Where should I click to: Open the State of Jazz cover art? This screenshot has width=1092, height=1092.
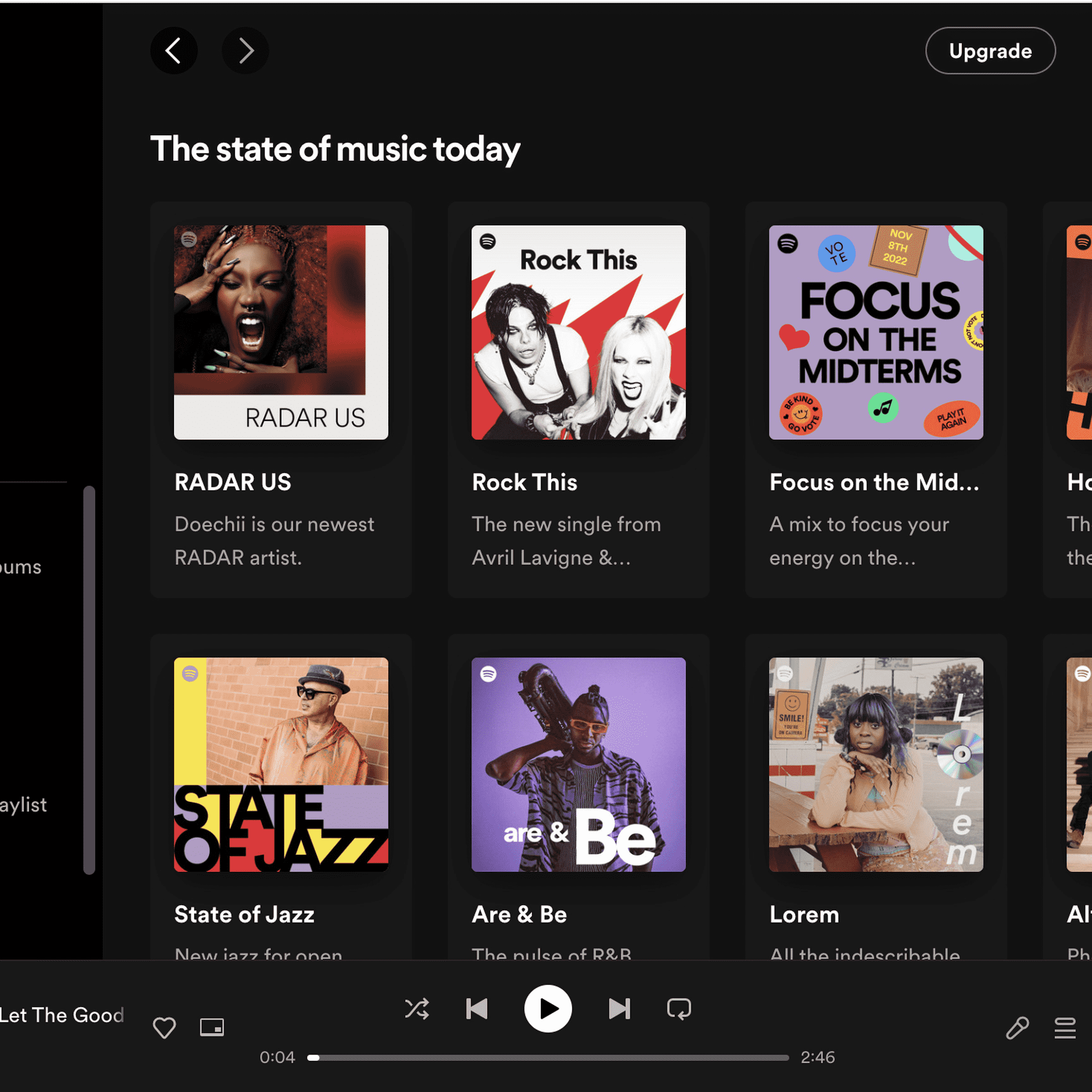coord(281,764)
